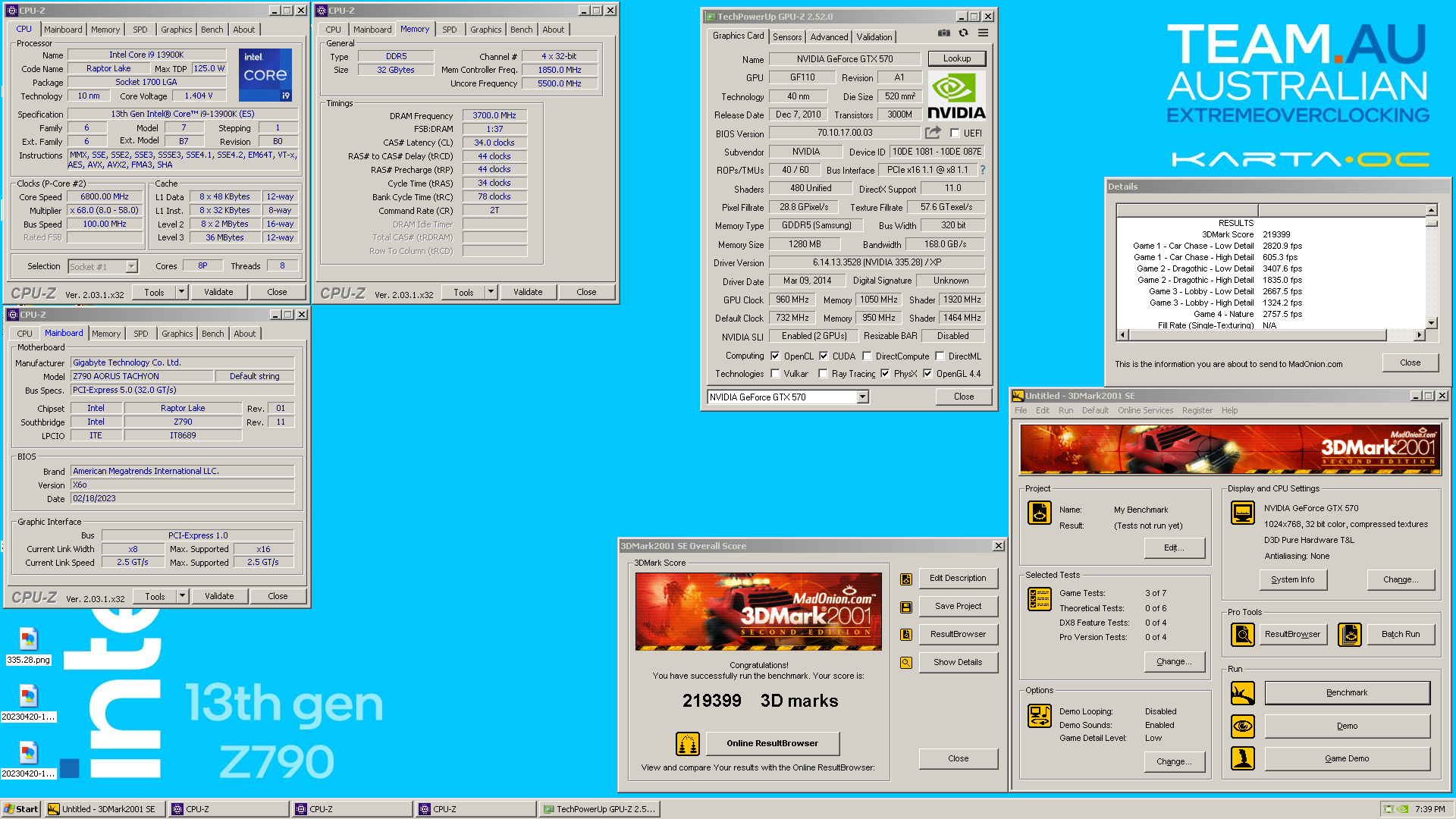
Task: Click Online ResultBrowser button
Action: 772,743
